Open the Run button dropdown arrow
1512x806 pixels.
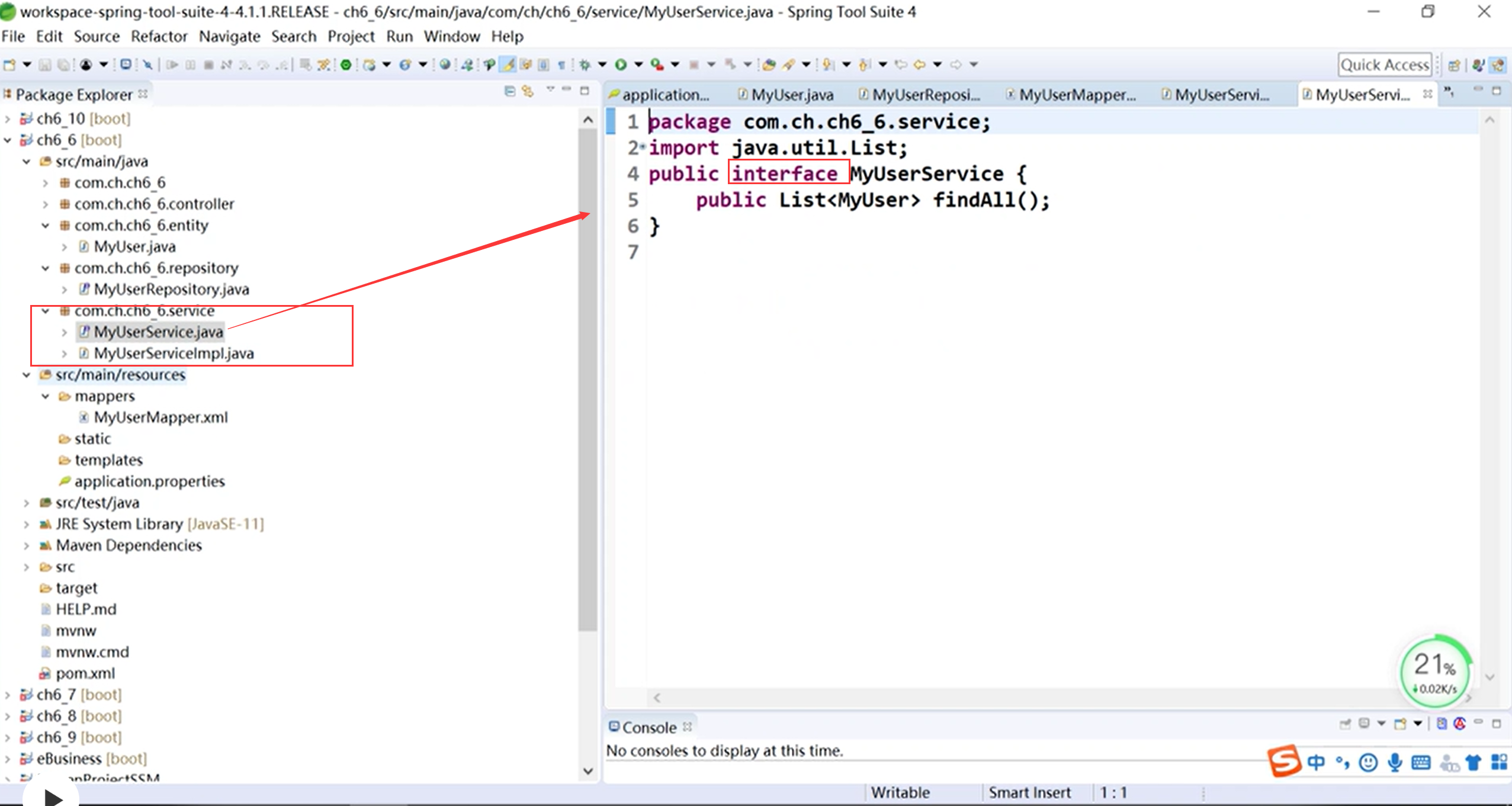638,65
